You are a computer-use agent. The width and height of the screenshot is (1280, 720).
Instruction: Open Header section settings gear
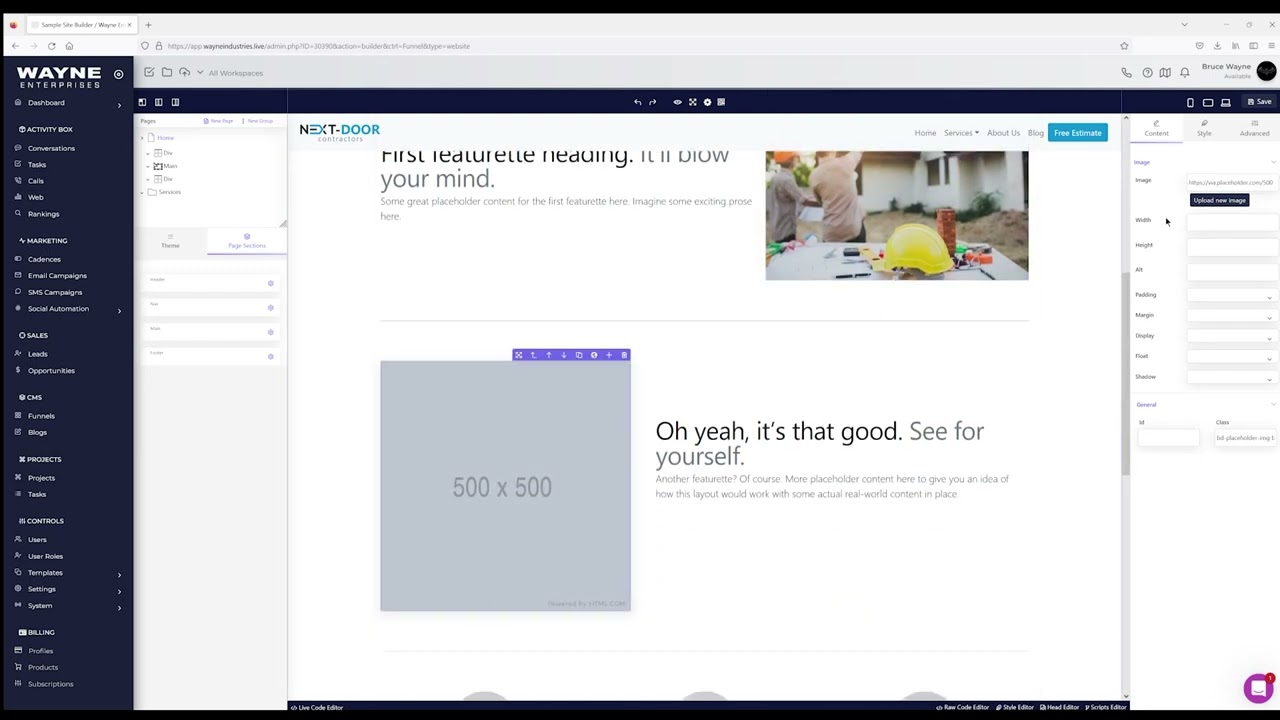point(270,283)
